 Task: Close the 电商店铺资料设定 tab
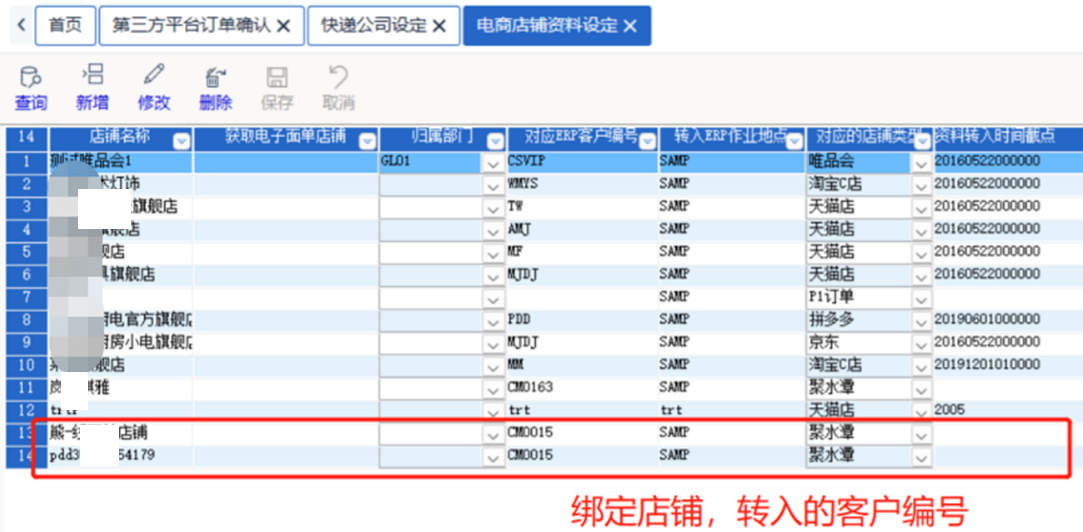[x=630, y=27]
